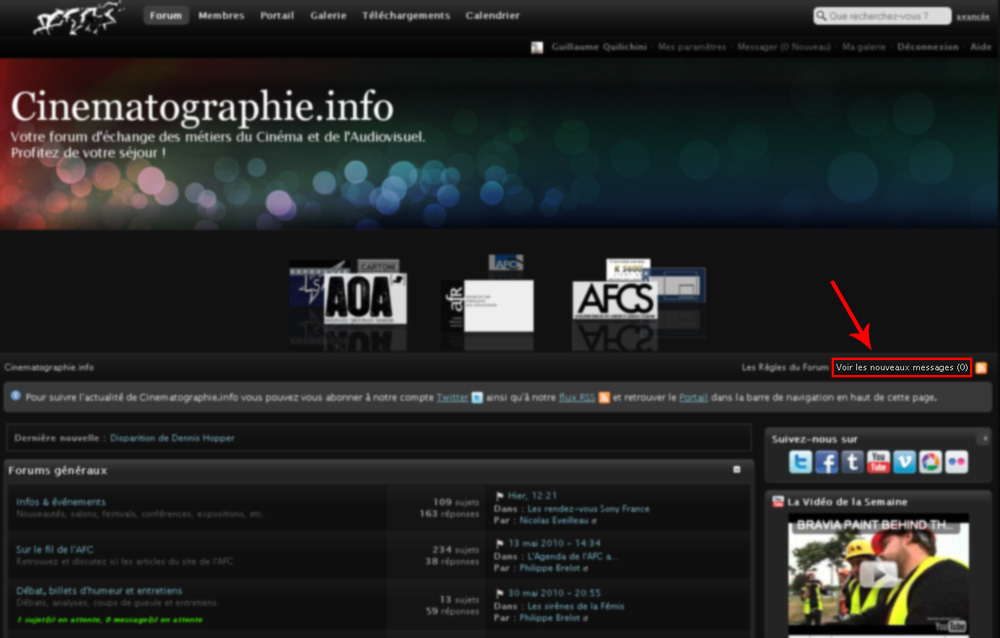Open Nicolas Eveilleau profile
Screen dimensions: 1000x638
tap(554, 521)
